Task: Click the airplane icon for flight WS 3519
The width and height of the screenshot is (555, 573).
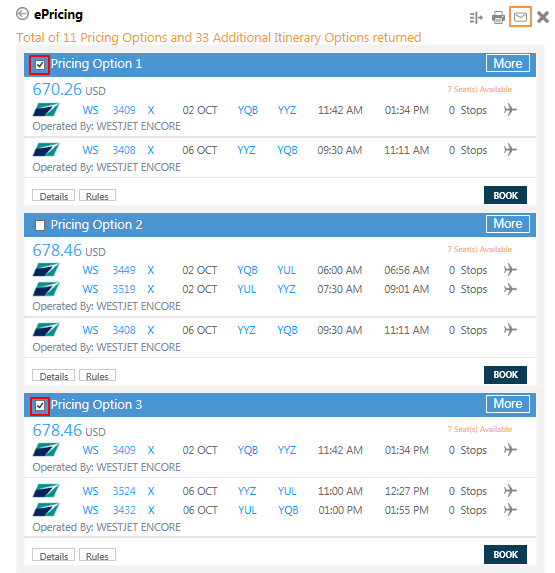Action: (x=510, y=289)
